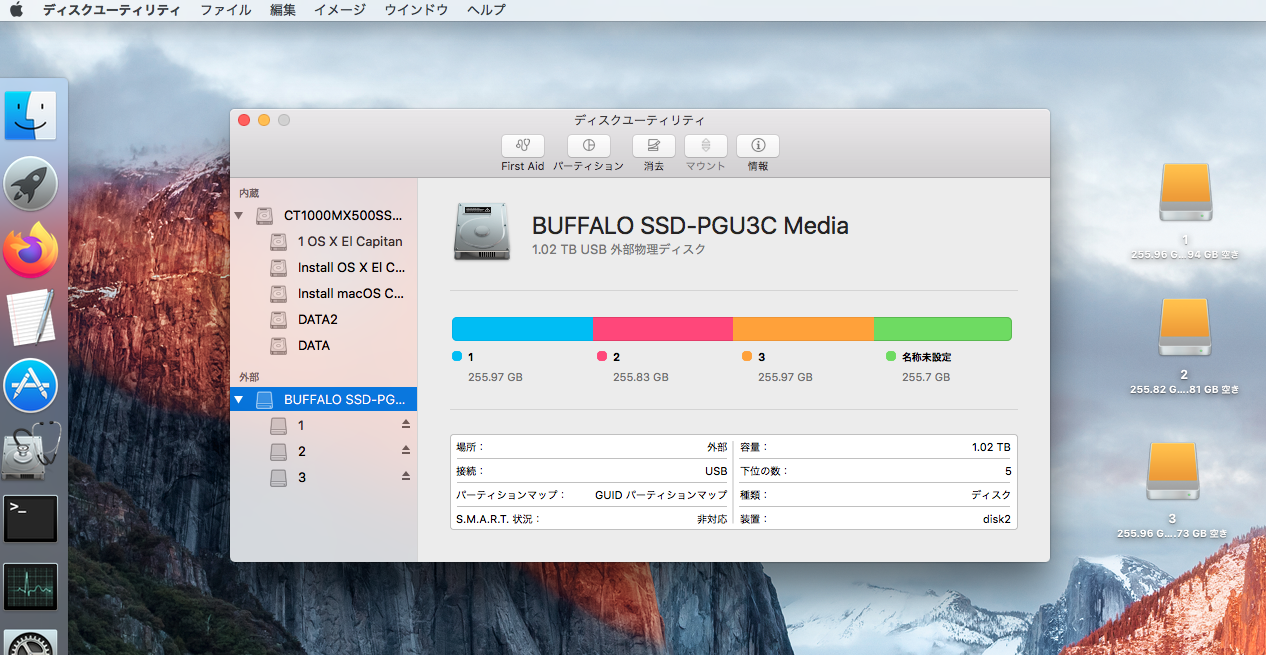Click the GUID パーティションマップ value
Viewport: 1266px width, 655px height.
click(x=661, y=495)
